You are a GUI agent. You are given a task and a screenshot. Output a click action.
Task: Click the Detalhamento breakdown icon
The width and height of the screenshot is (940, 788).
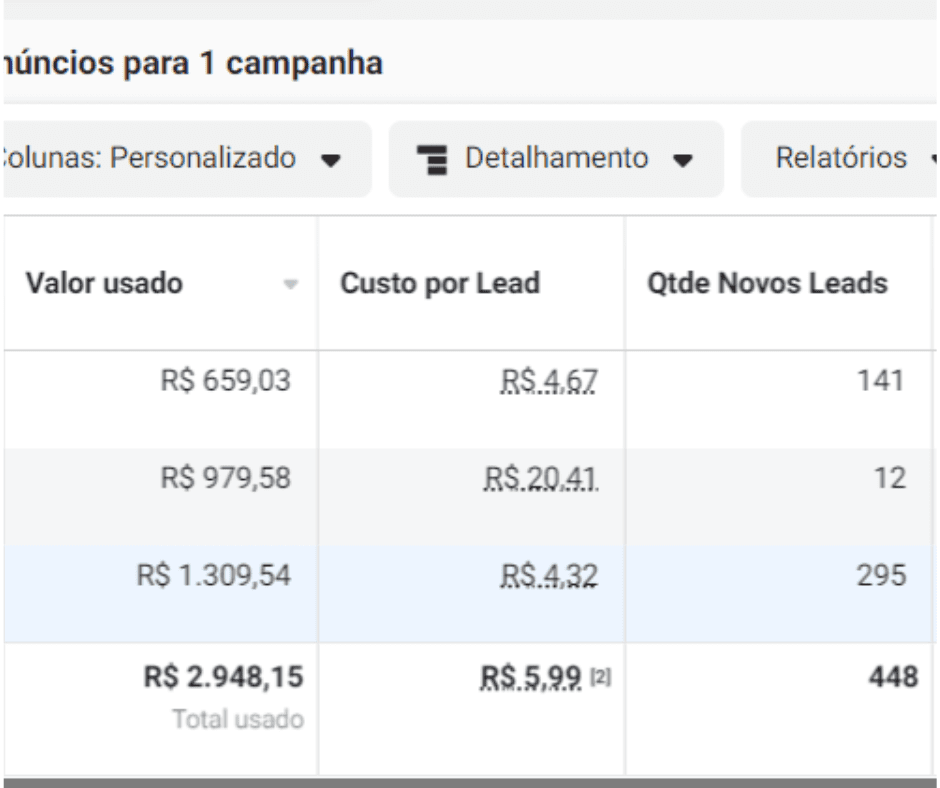pos(432,160)
